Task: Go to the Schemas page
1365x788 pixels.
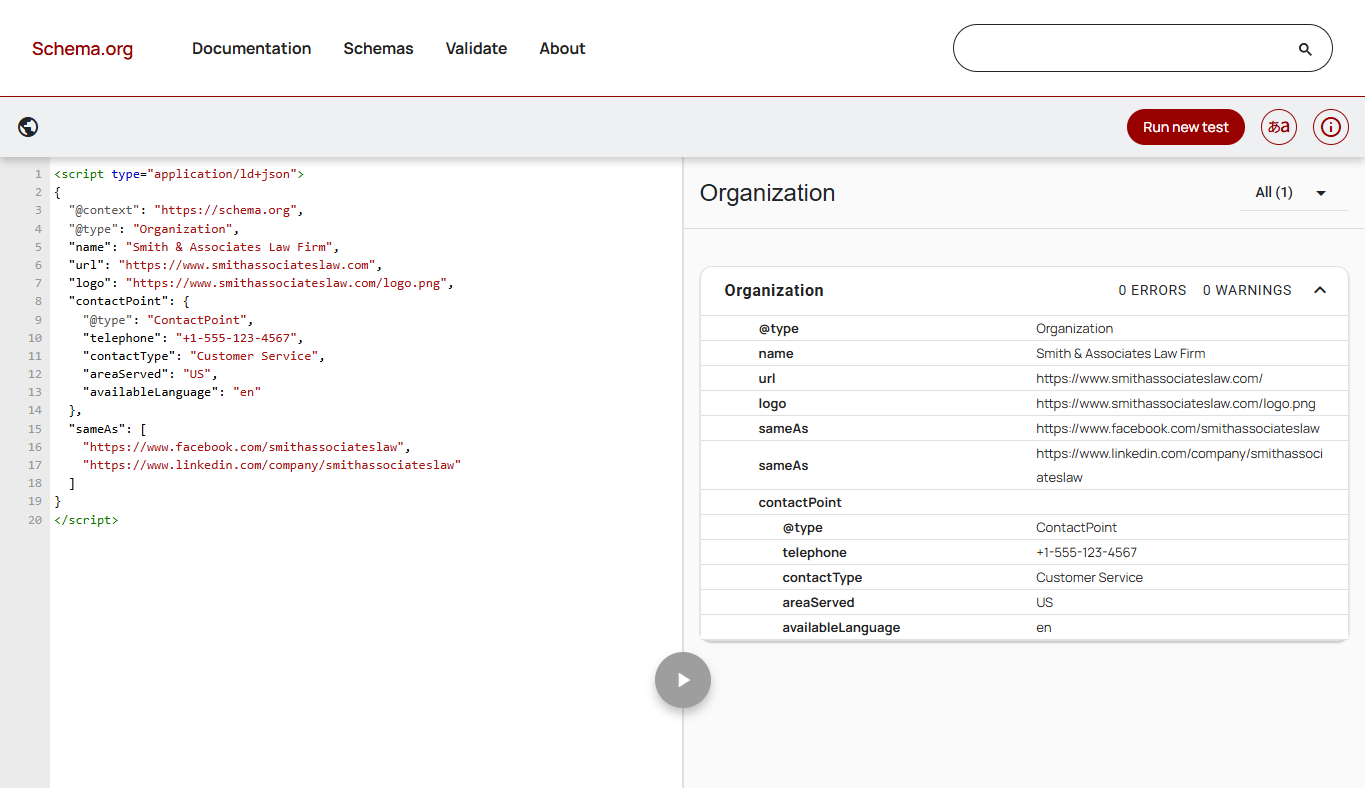Action: [x=378, y=48]
